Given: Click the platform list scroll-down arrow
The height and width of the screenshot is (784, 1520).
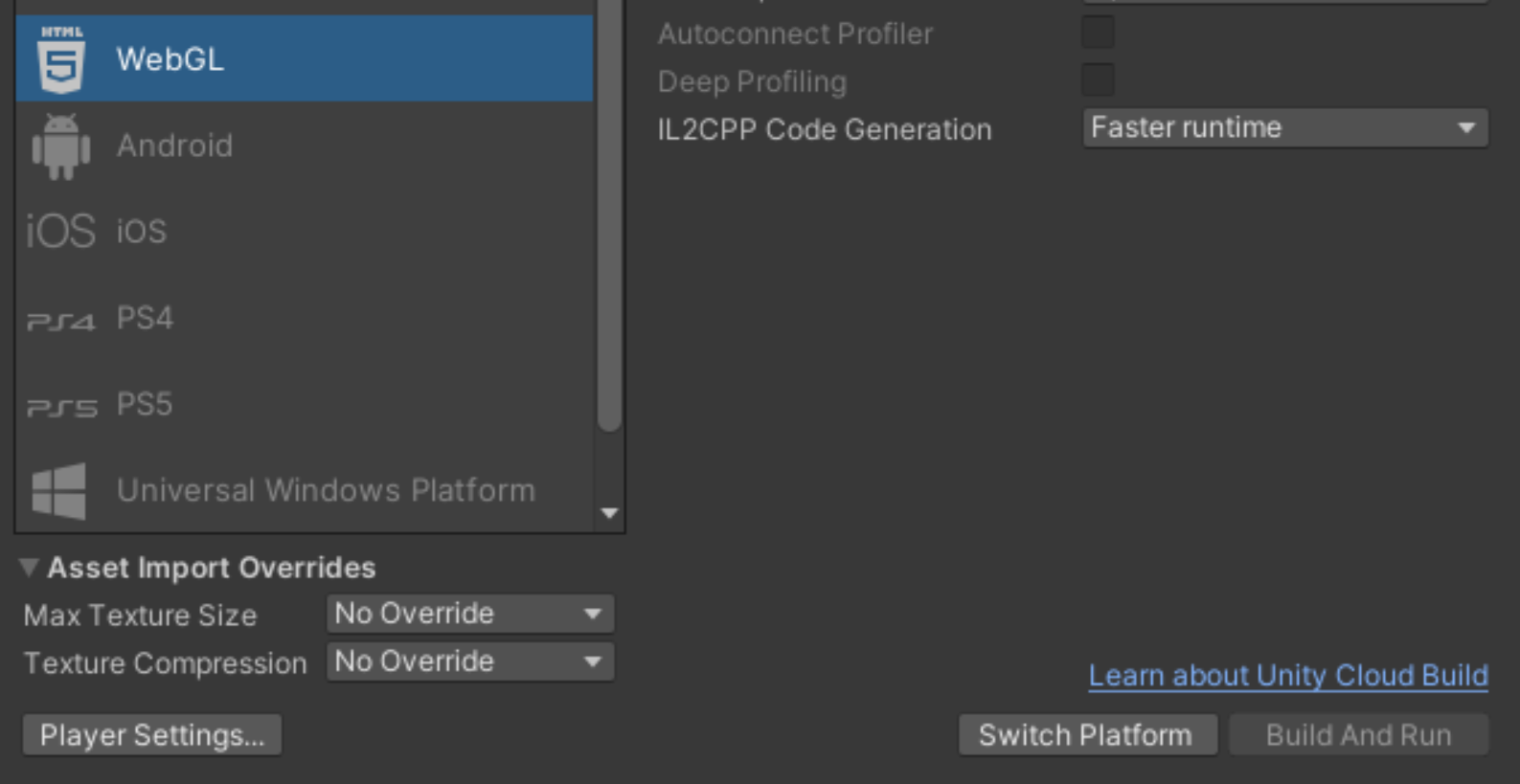Looking at the screenshot, I should 609,513.
